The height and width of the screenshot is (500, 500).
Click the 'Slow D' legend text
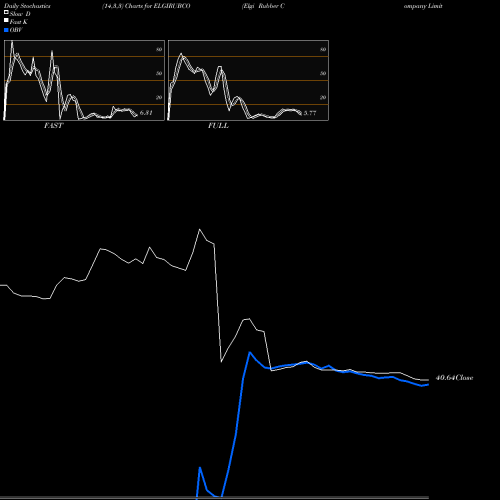[20, 14]
